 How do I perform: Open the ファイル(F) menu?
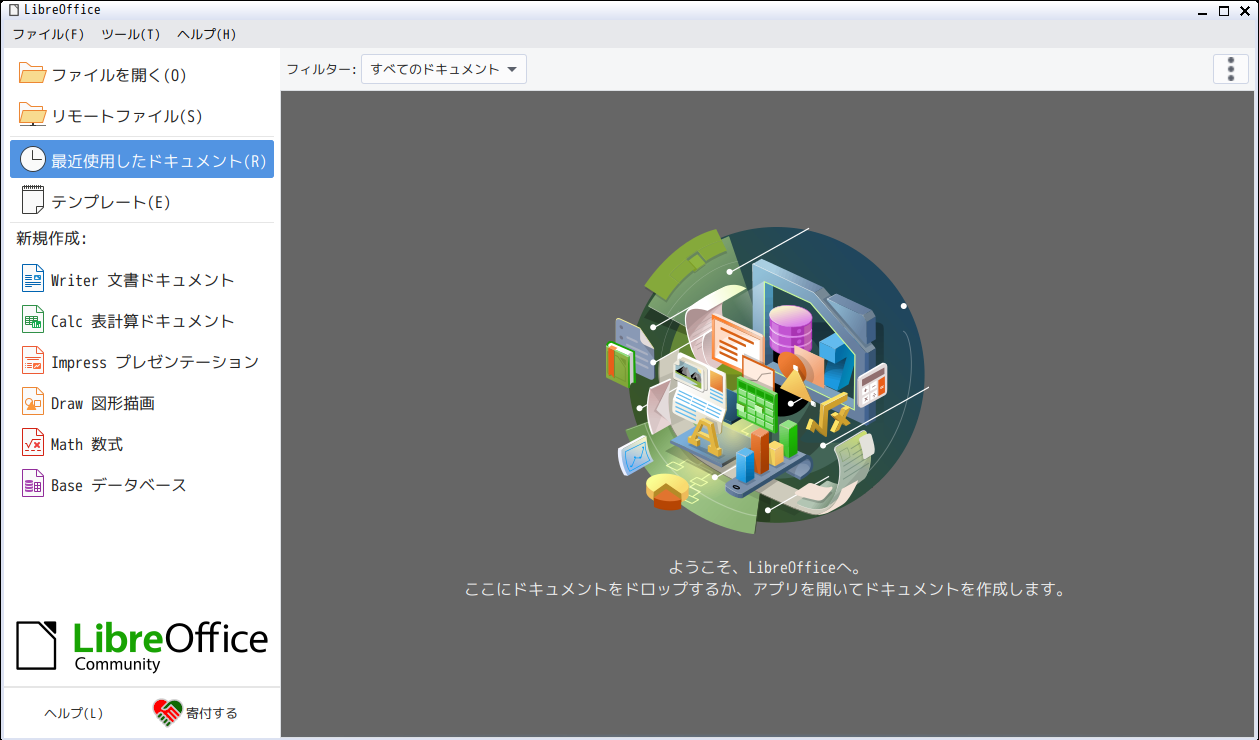[x=48, y=34]
